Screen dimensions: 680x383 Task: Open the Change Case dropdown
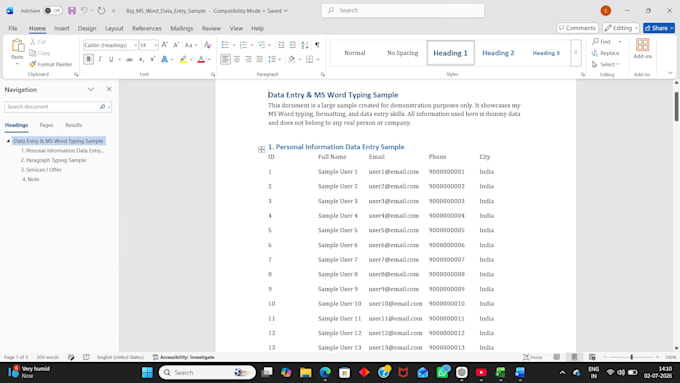tap(190, 45)
